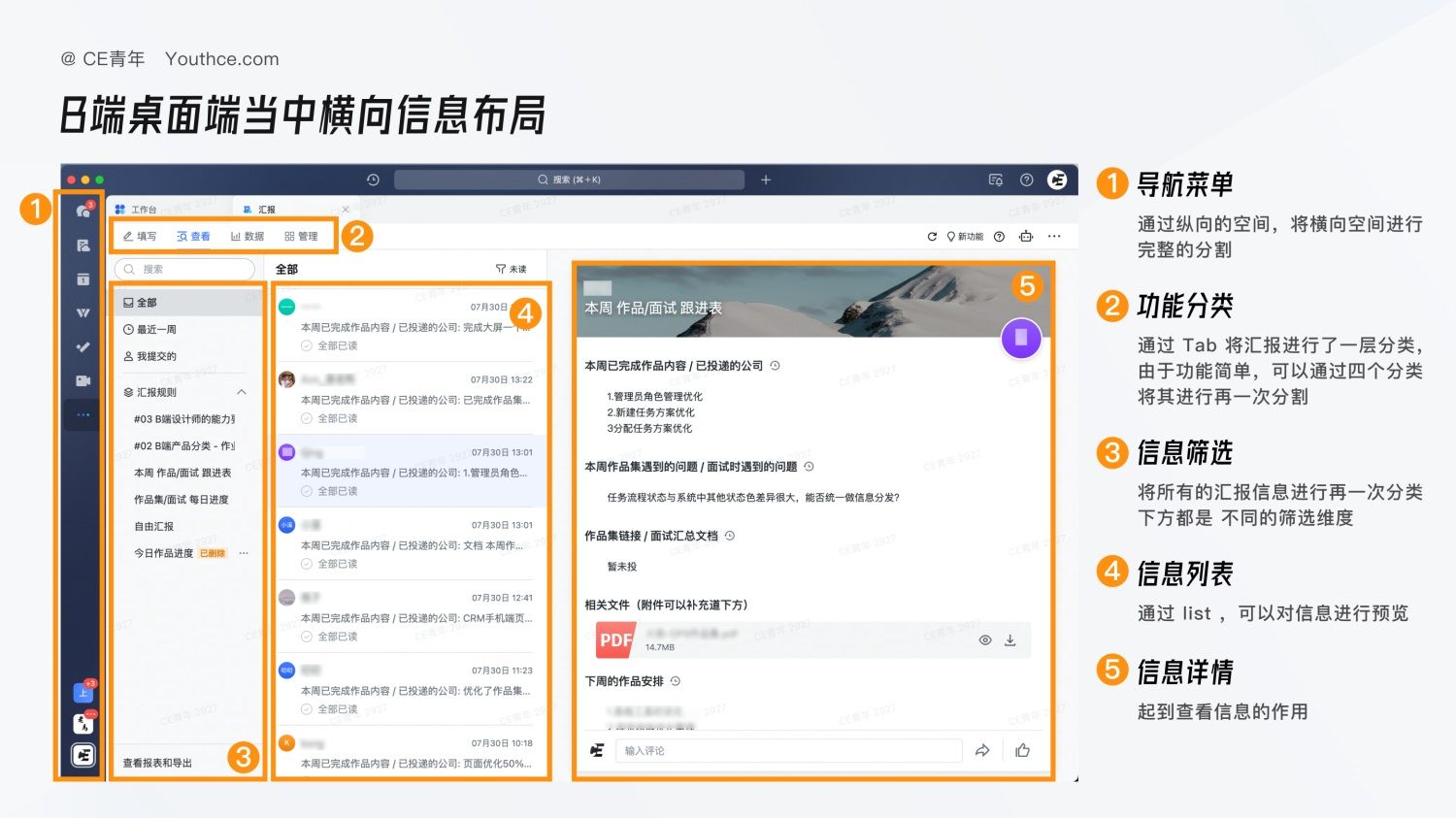Open the notification screen icon in title bar
This screenshot has height=818, width=1456.
click(x=995, y=180)
